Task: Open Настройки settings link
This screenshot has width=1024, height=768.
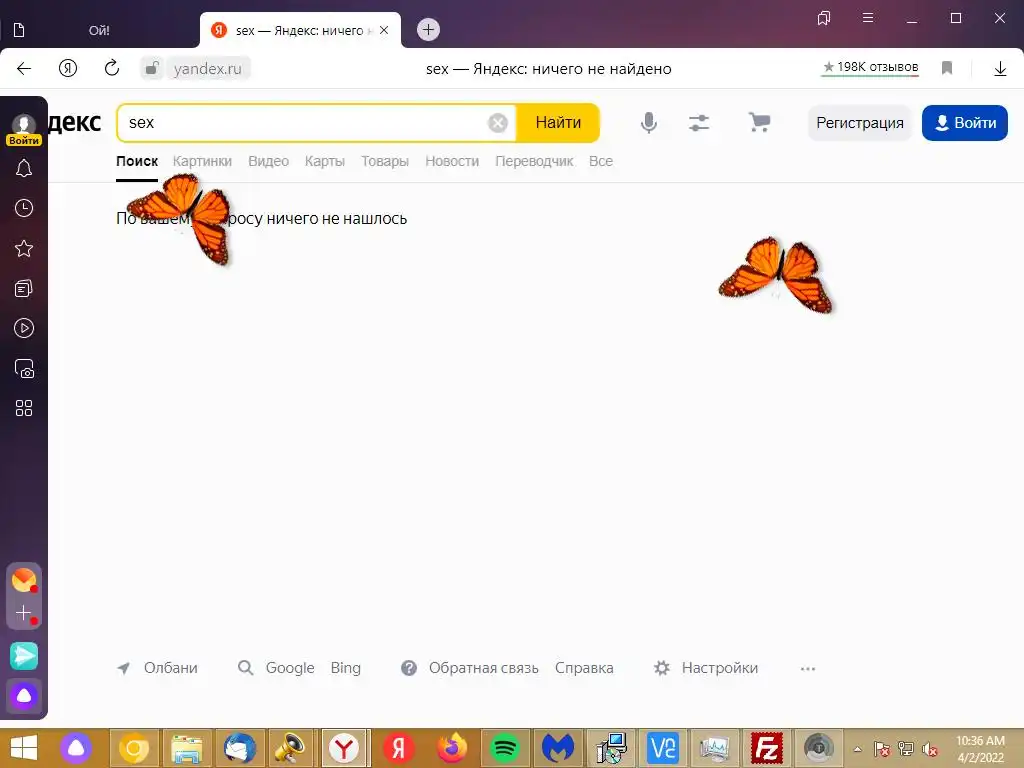Action: coord(720,668)
